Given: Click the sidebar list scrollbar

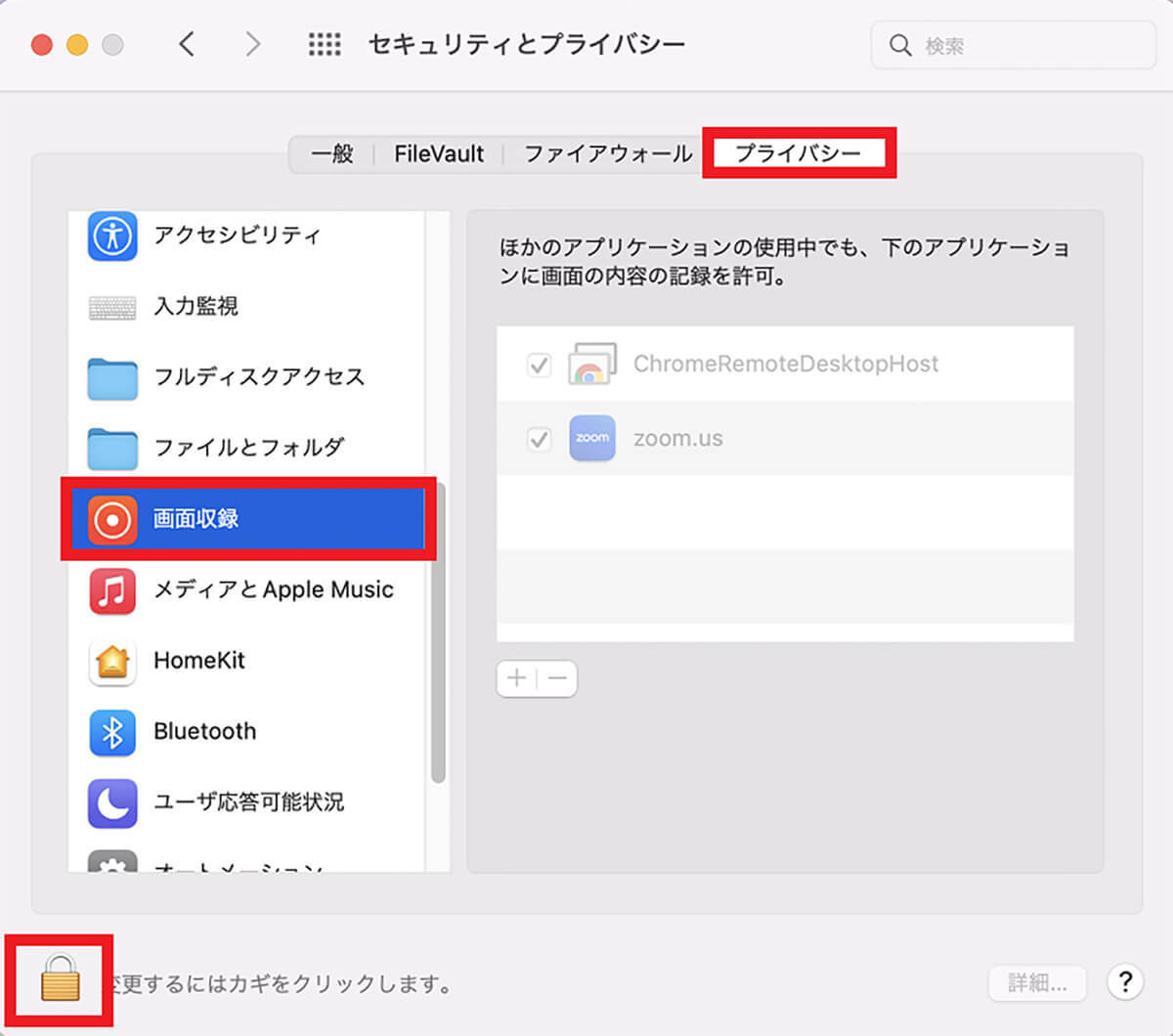Looking at the screenshot, I should 437,633.
